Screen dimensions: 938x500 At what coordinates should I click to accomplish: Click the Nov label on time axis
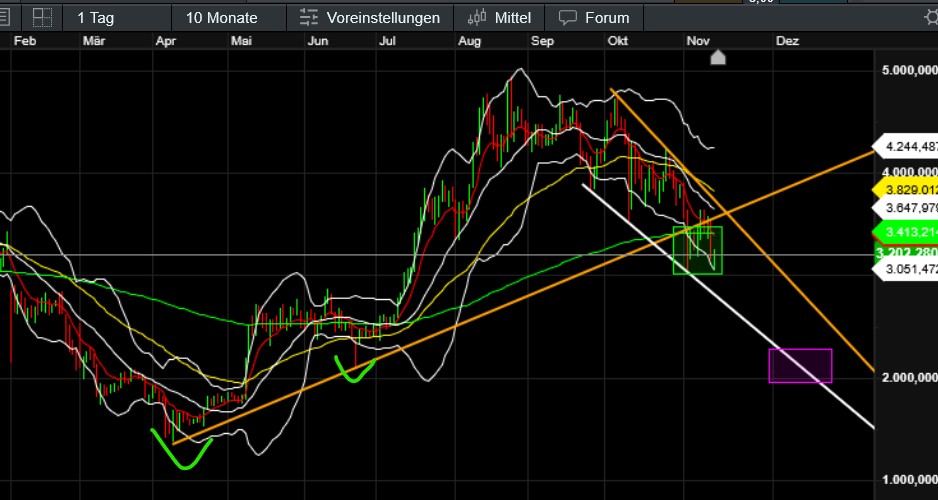click(x=698, y=41)
